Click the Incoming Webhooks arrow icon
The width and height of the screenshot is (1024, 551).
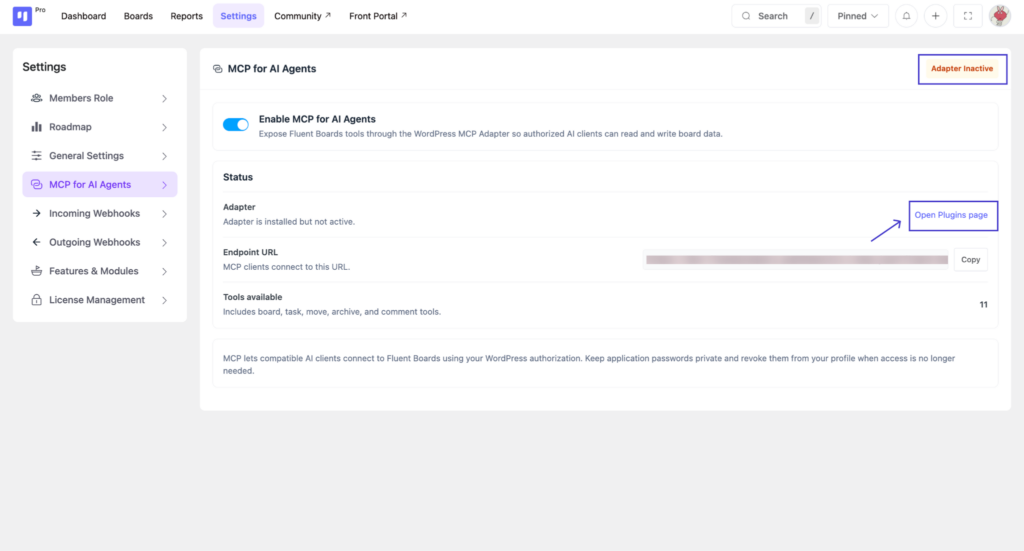[37, 213]
